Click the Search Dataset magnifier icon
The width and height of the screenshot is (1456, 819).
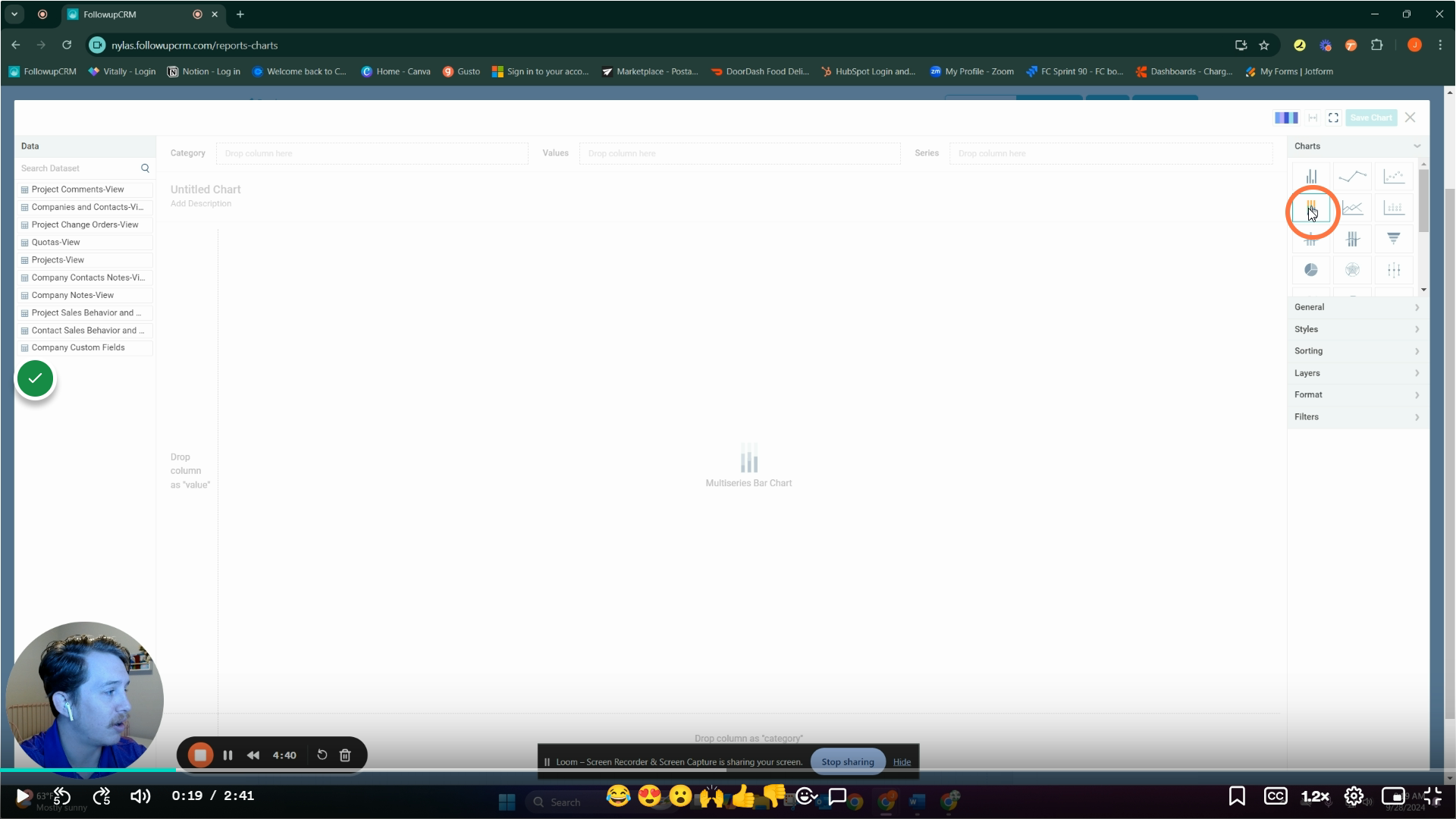coord(145,168)
